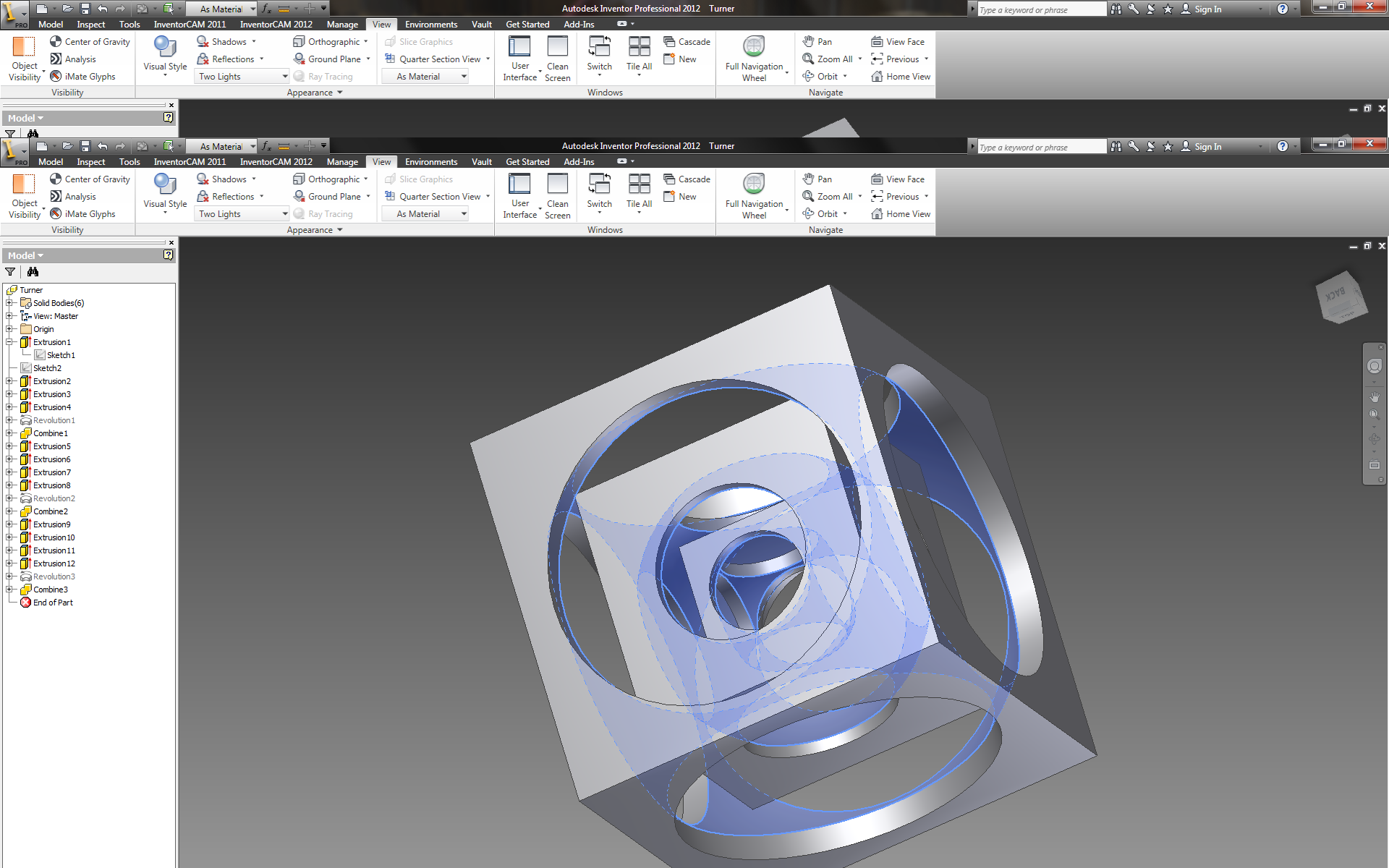The width and height of the screenshot is (1389, 868).
Task: Return to Home View
Action: click(x=901, y=213)
